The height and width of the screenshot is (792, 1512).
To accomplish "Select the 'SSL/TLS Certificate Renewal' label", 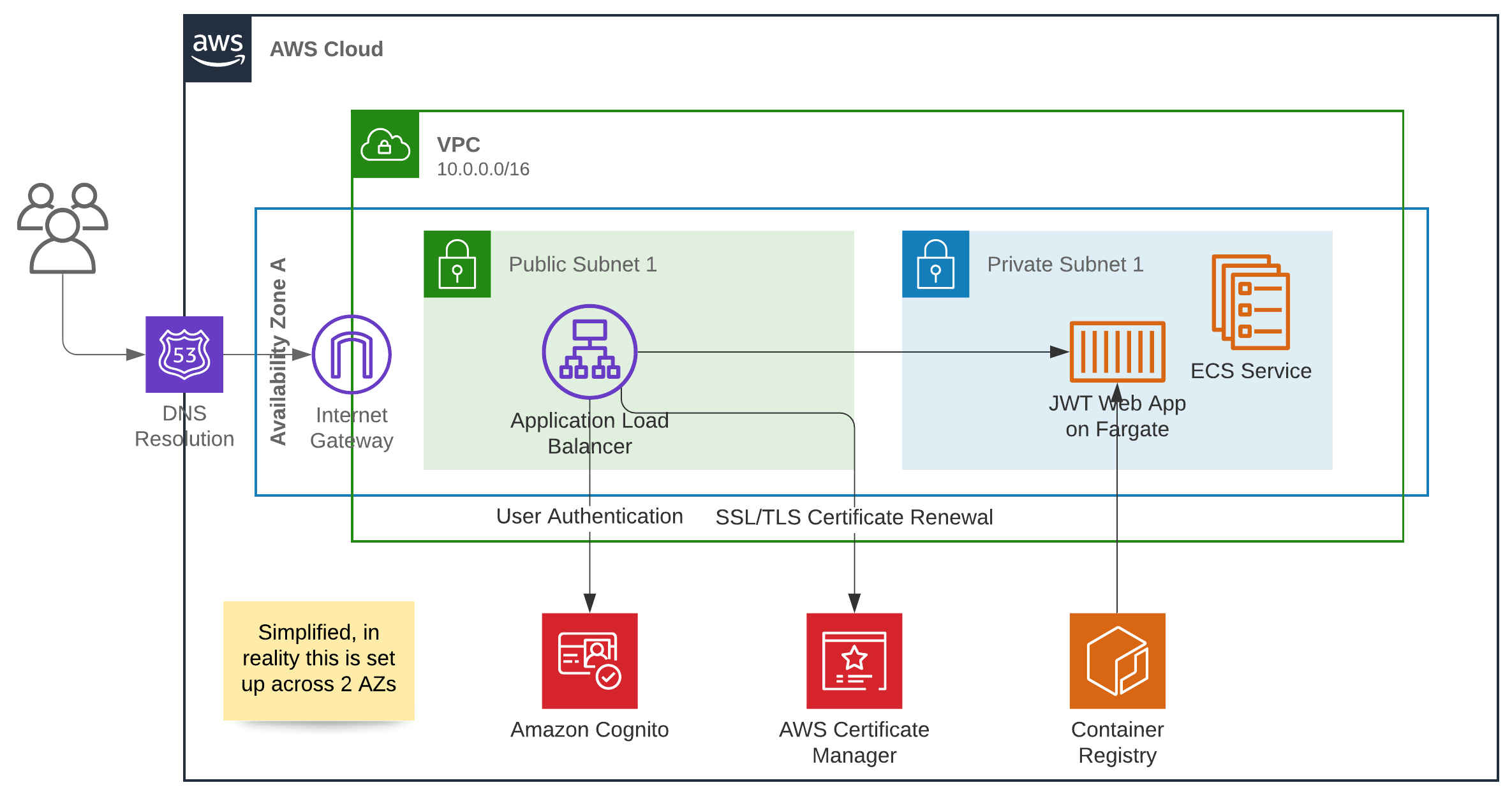I will [854, 517].
